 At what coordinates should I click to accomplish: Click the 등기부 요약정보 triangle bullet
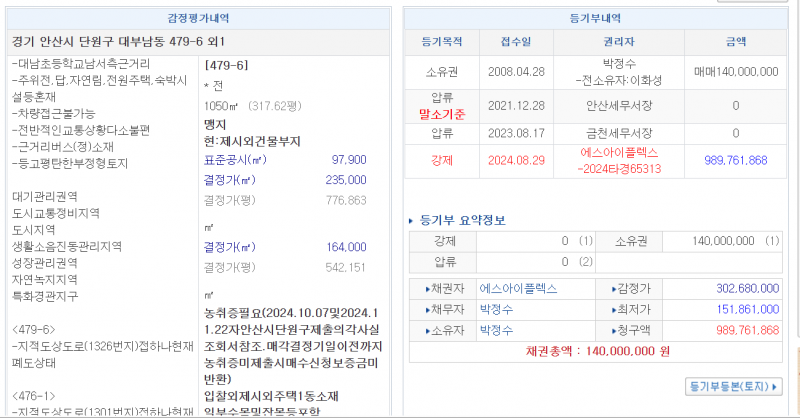point(412,221)
